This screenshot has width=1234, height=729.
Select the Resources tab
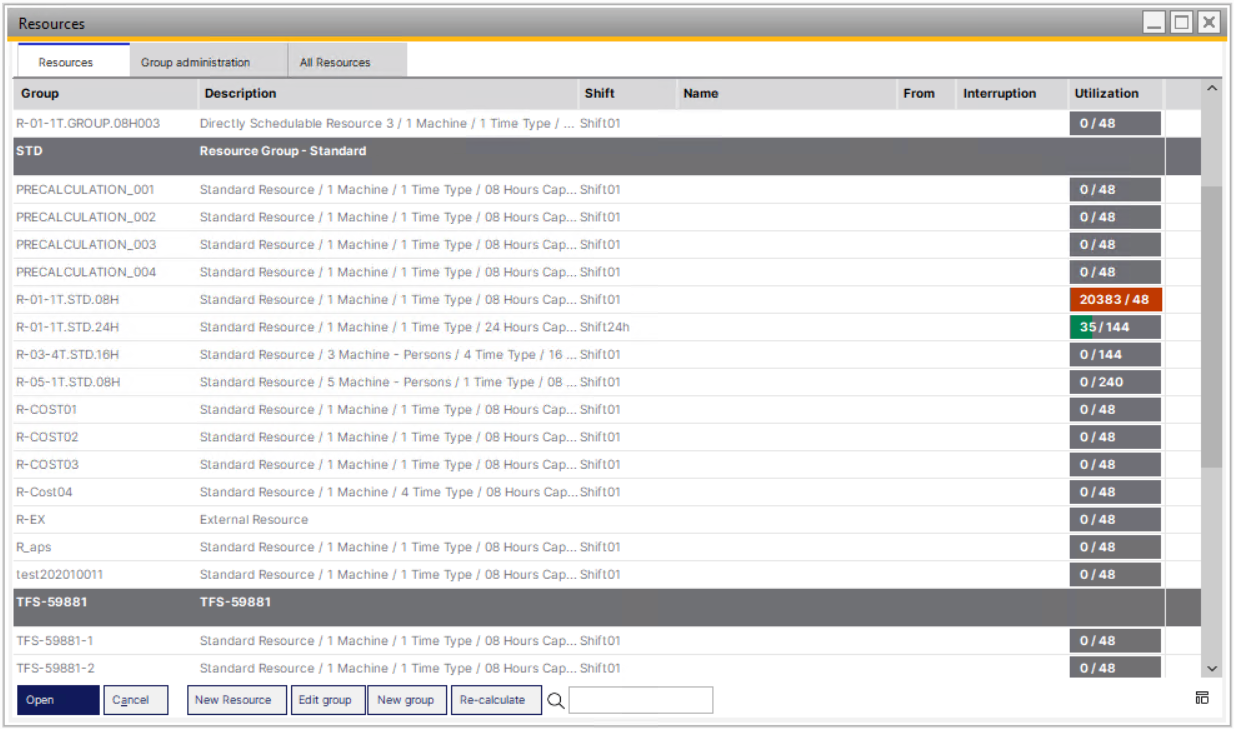tap(66, 62)
